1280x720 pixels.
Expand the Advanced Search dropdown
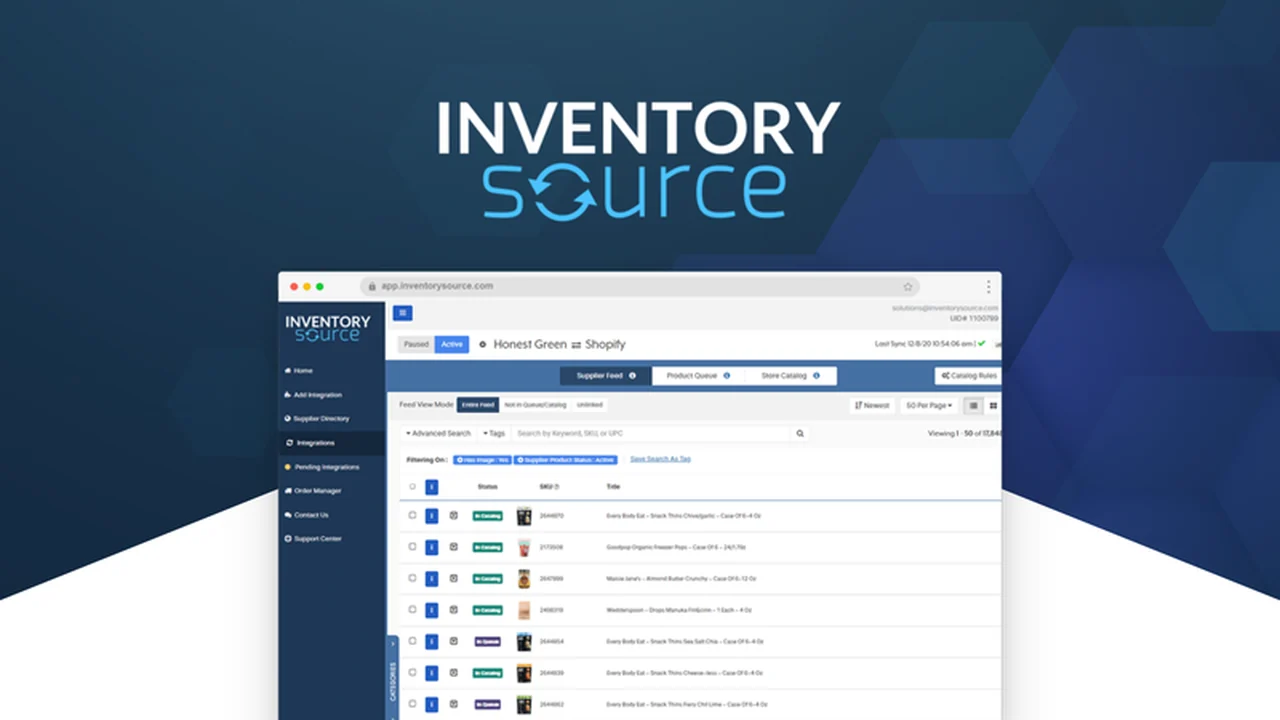click(438, 433)
